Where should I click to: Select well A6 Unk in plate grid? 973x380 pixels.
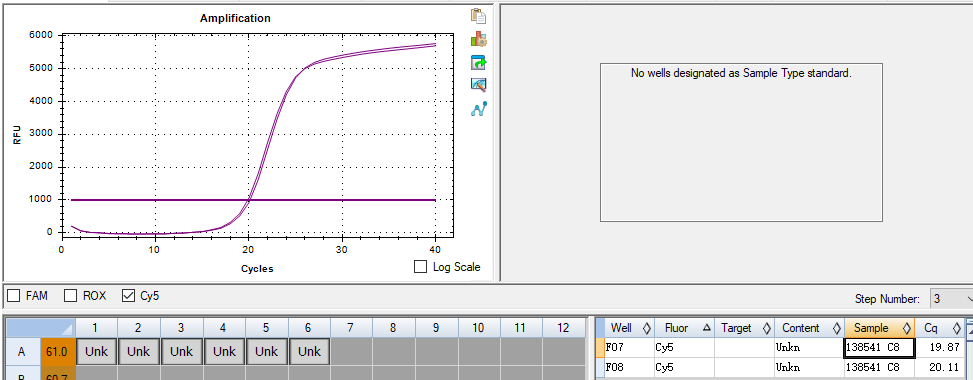coord(309,351)
